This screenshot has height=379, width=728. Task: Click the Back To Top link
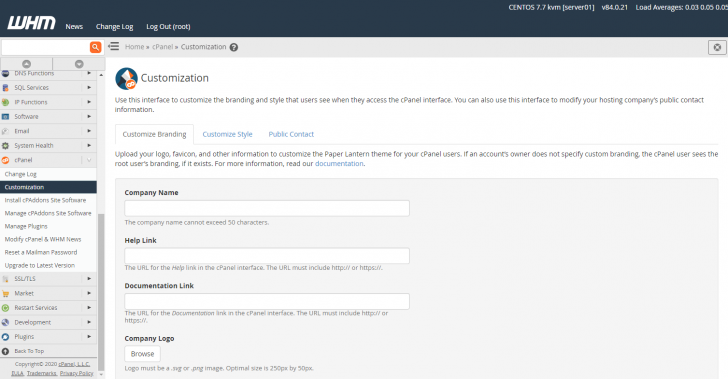click(x=29, y=351)
